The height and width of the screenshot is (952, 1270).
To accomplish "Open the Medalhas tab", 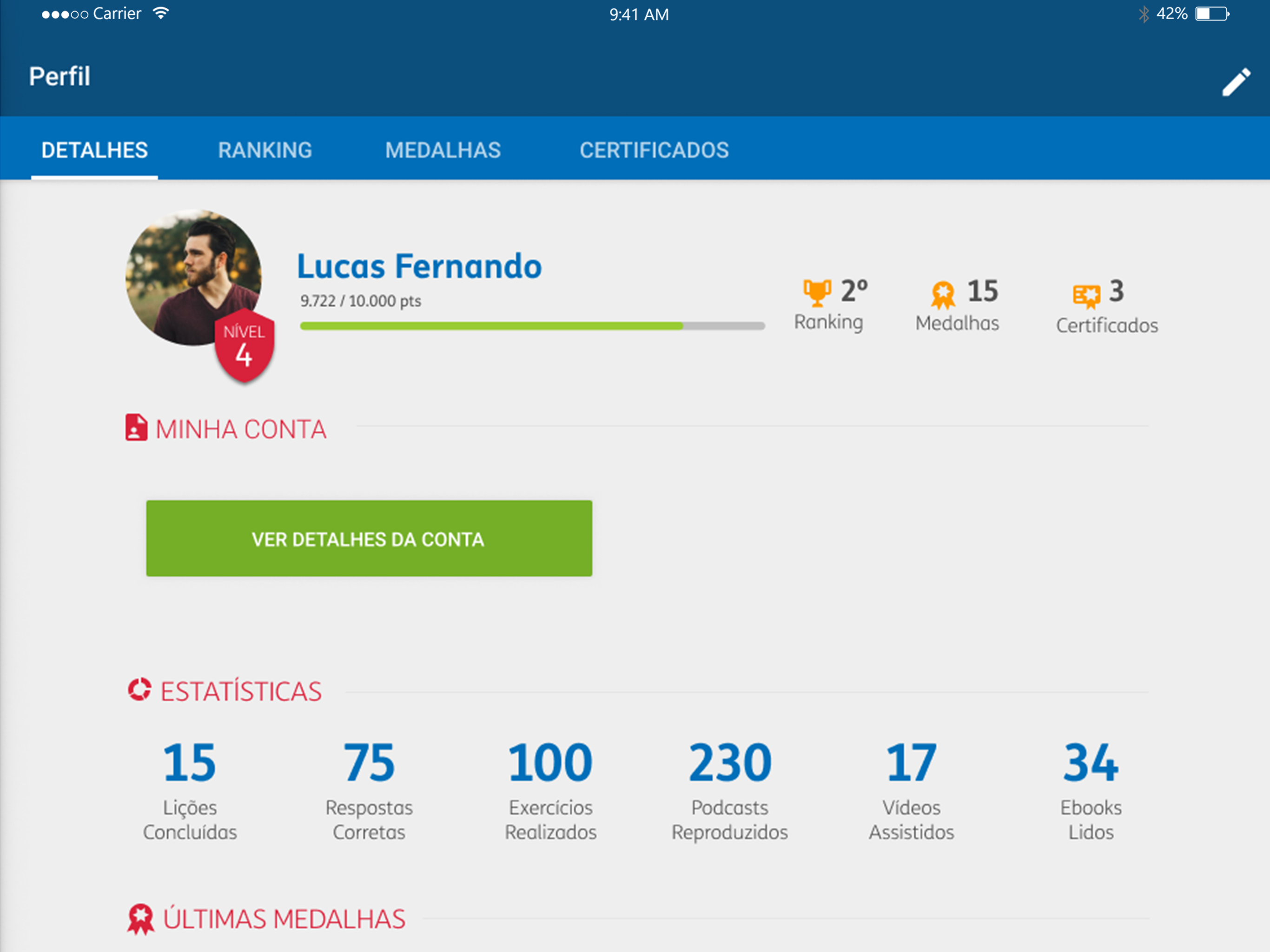I will (443, 150).
